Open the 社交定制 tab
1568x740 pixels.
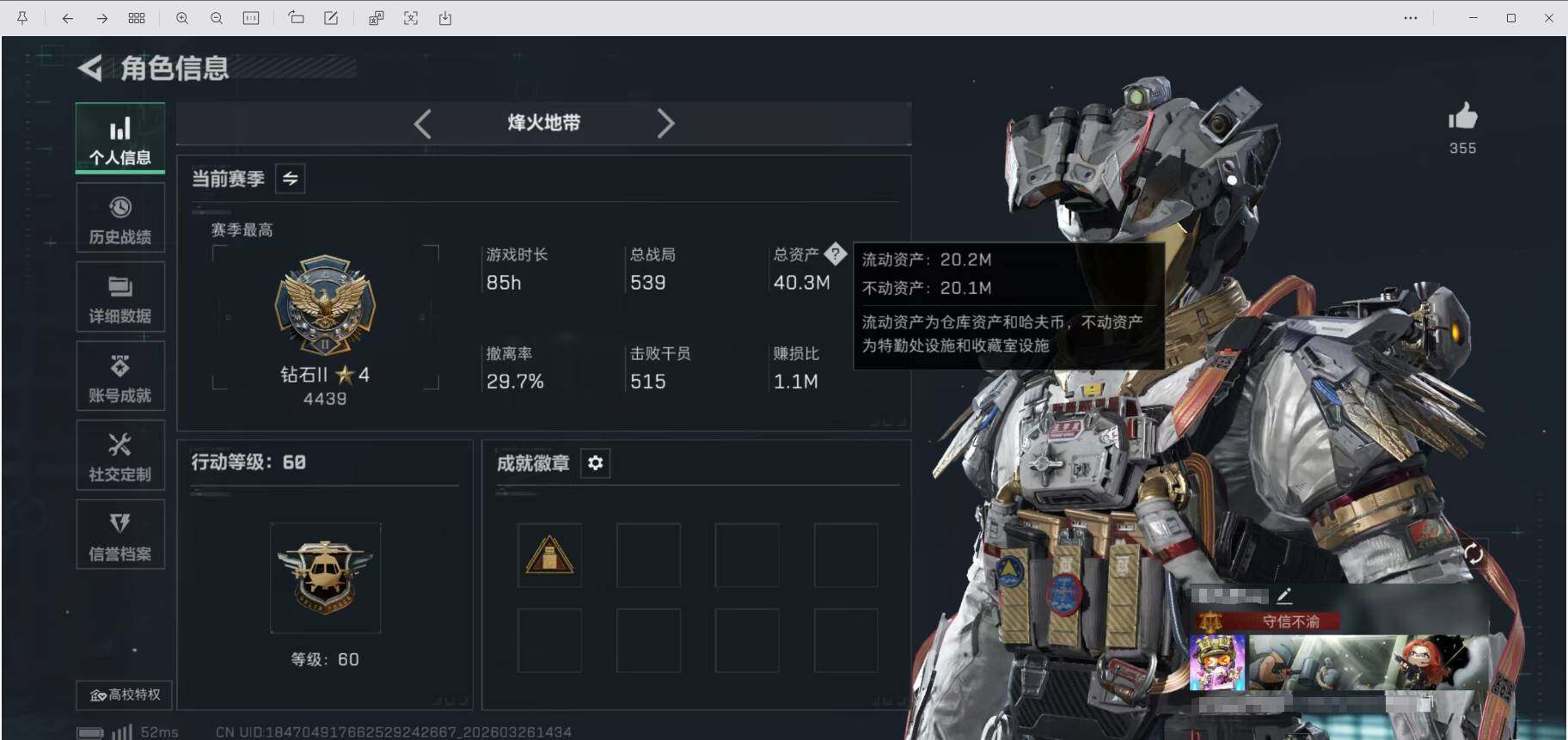click(x=120, y=456)
